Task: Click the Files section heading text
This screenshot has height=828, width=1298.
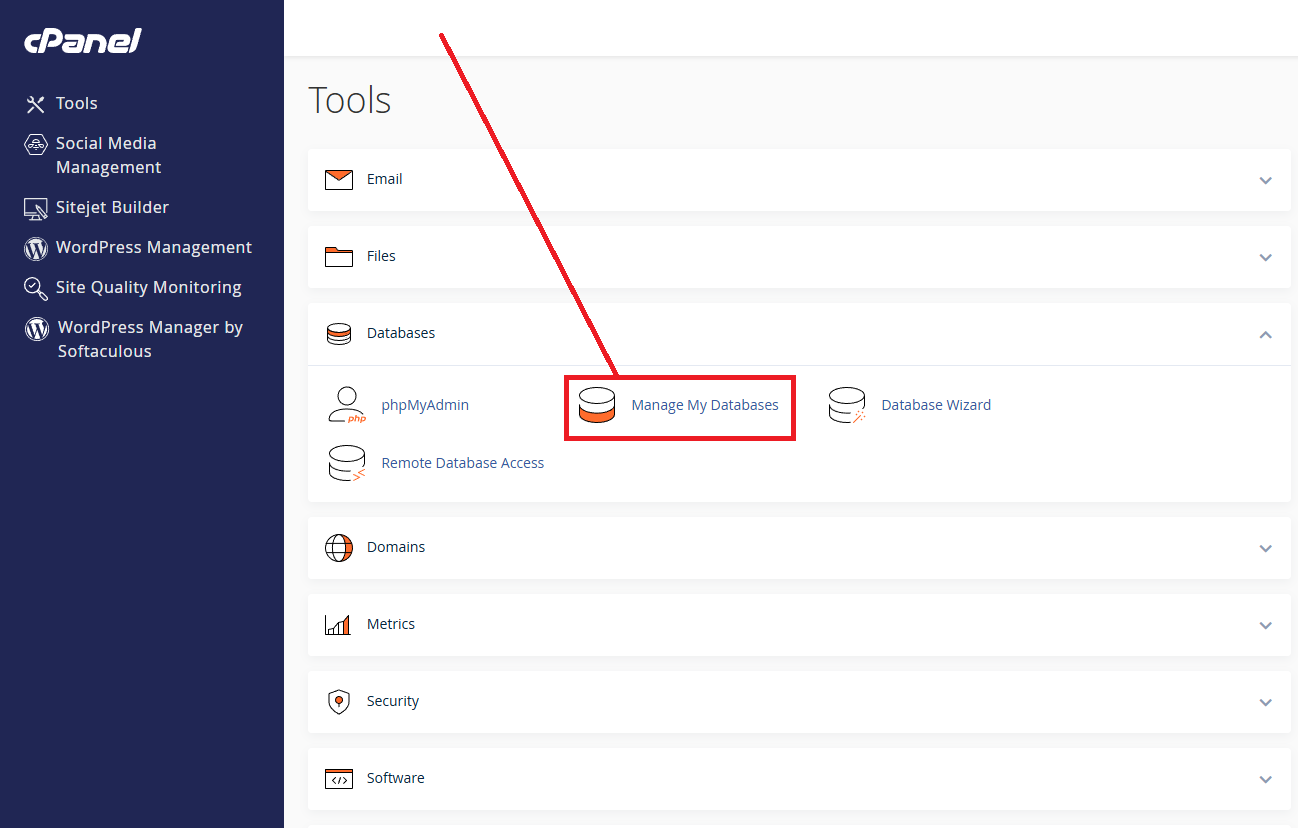Action: tap(381, 256)
